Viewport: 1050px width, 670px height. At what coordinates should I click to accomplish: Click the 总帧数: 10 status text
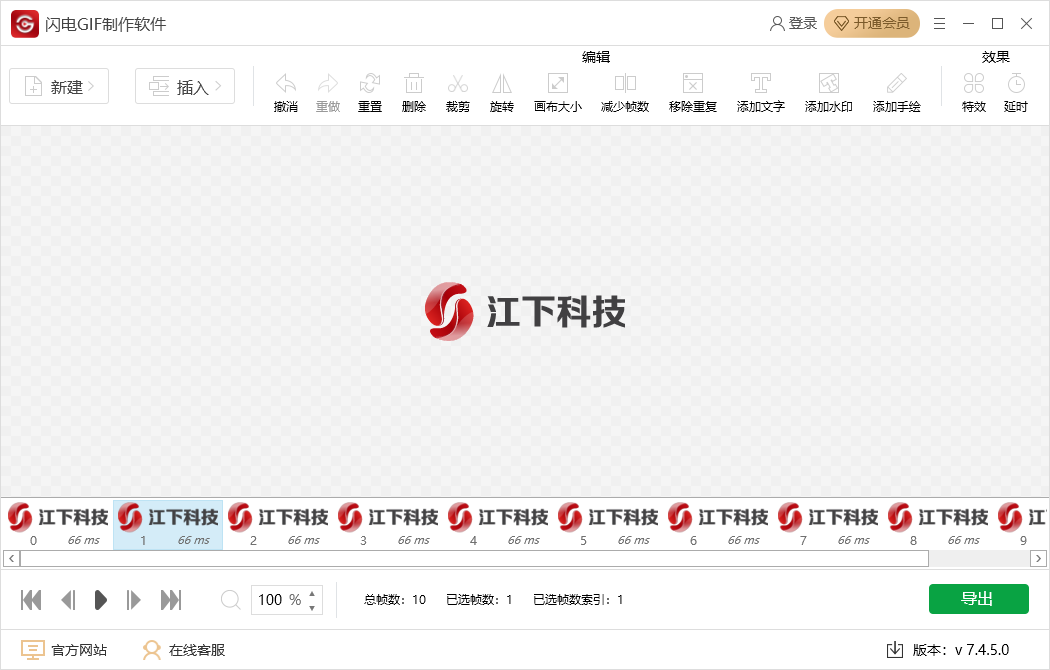pos(395,600)
